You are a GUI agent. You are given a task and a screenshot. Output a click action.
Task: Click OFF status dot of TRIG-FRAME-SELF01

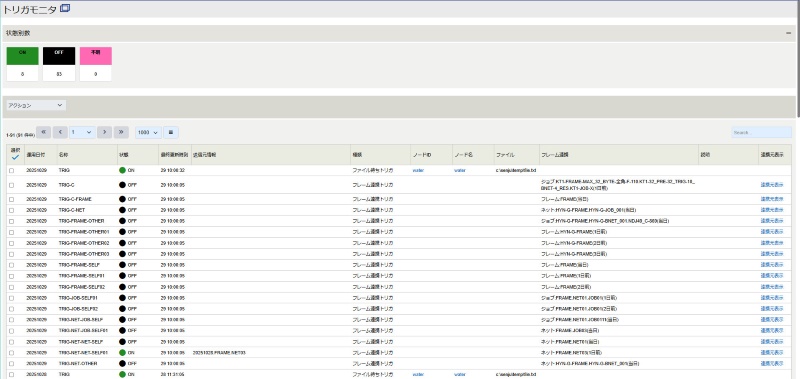122,275
